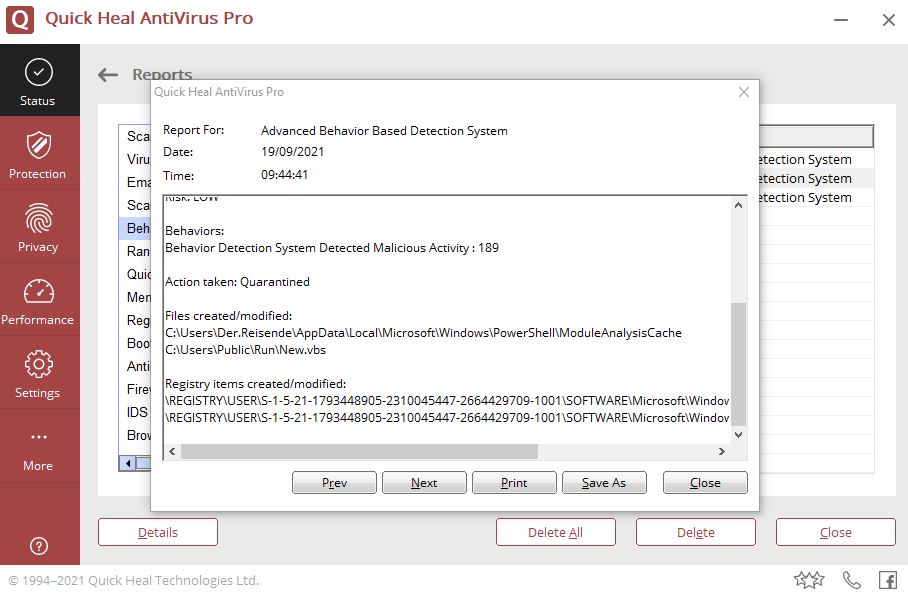Select the 'Mem' report type row
Viewport: 908px width, 593px height.
136,297
